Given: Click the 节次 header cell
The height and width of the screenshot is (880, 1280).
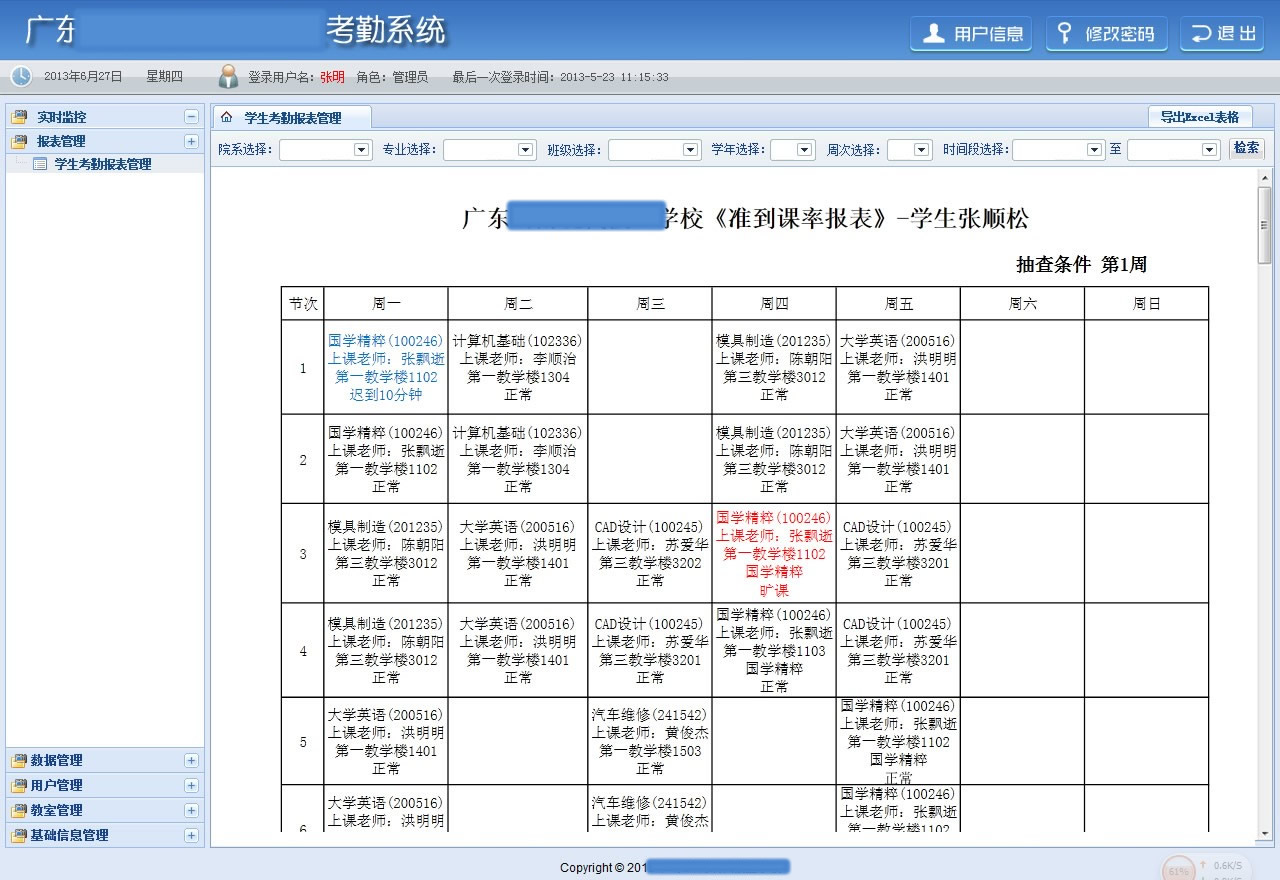Looking at the screenshot, I should tap(303, 304).
